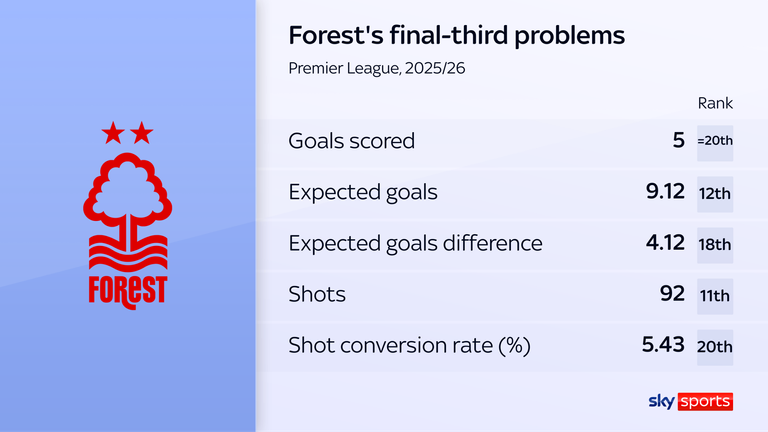The width and height of the screenshot is (768, 432).
Task: Click the 18th rank badge
Action: [715, 243]
